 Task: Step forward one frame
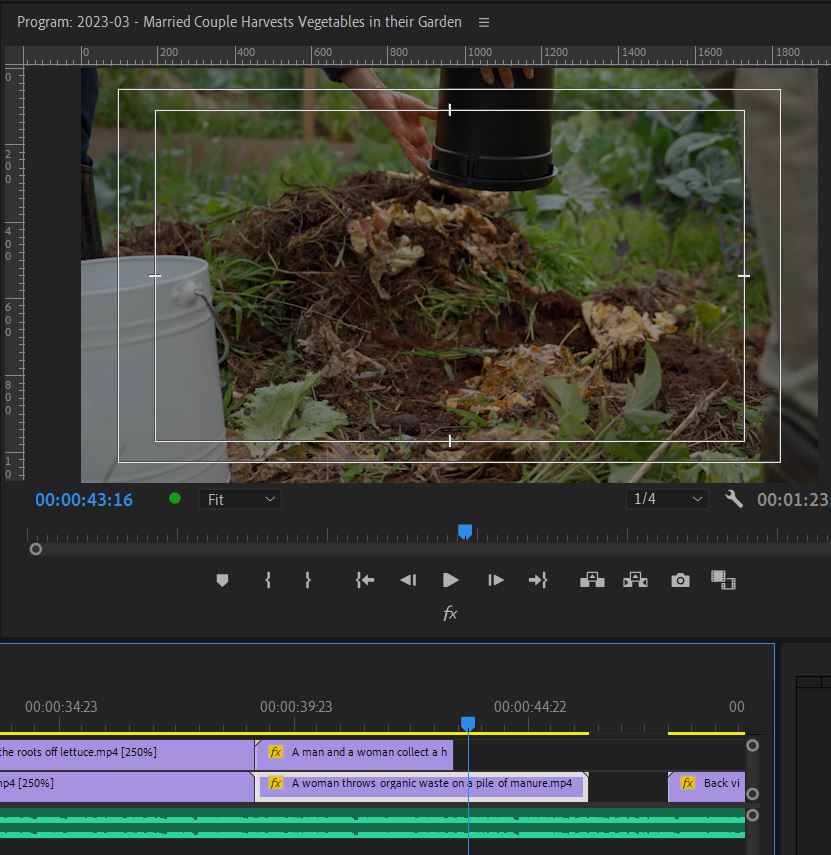pos(495,580)
